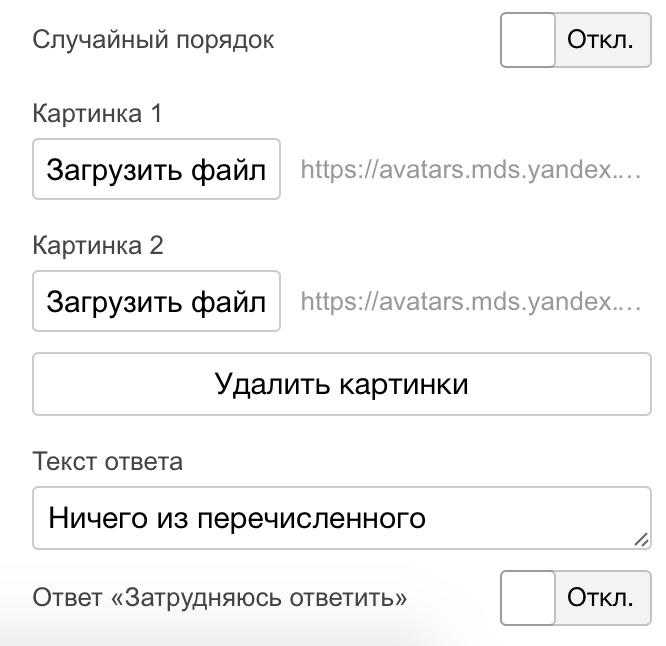This screenshot has height=646, width=666.
Task: Click the Картинка 1 field label
Action: (97, 113)
